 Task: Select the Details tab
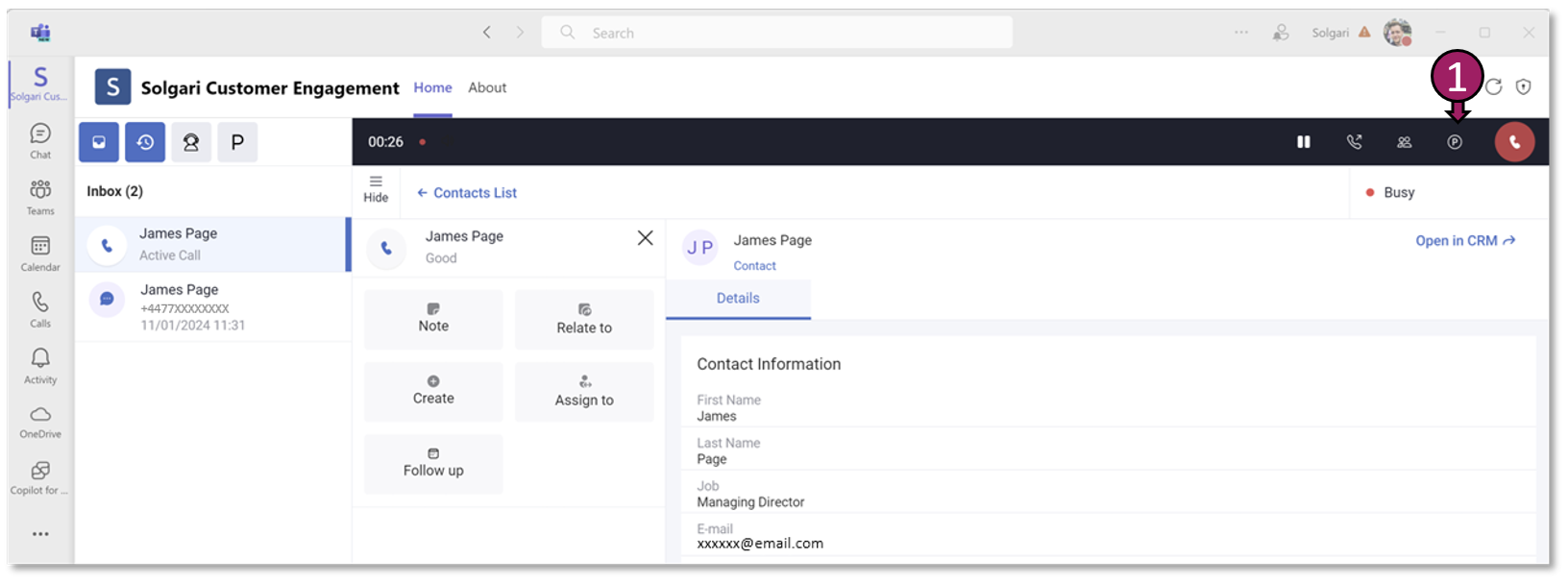tap(738, 299)
